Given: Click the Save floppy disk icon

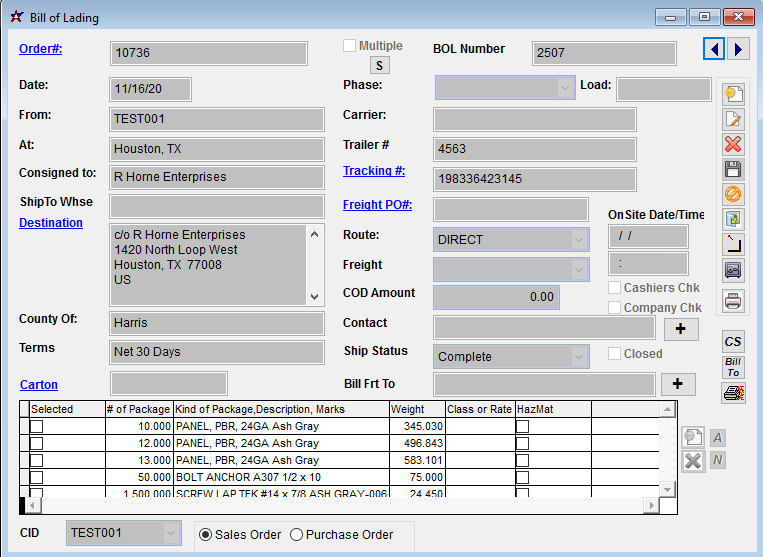Looking at the screenshot, I should point(733,169).
